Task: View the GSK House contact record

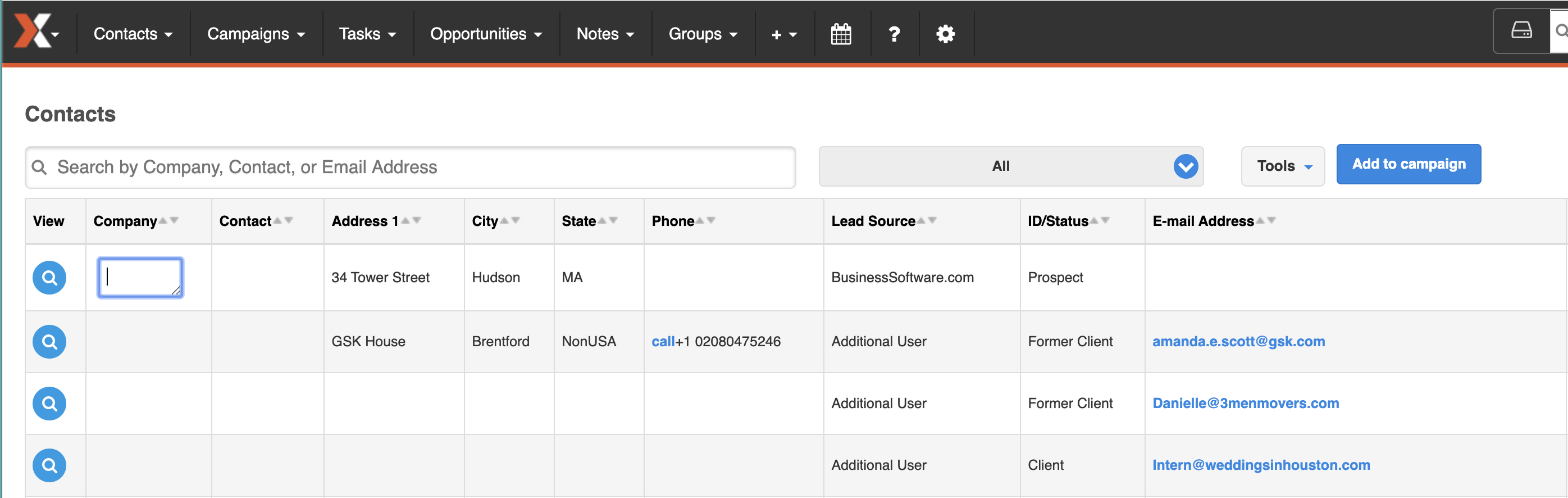Action: [49, 341]
